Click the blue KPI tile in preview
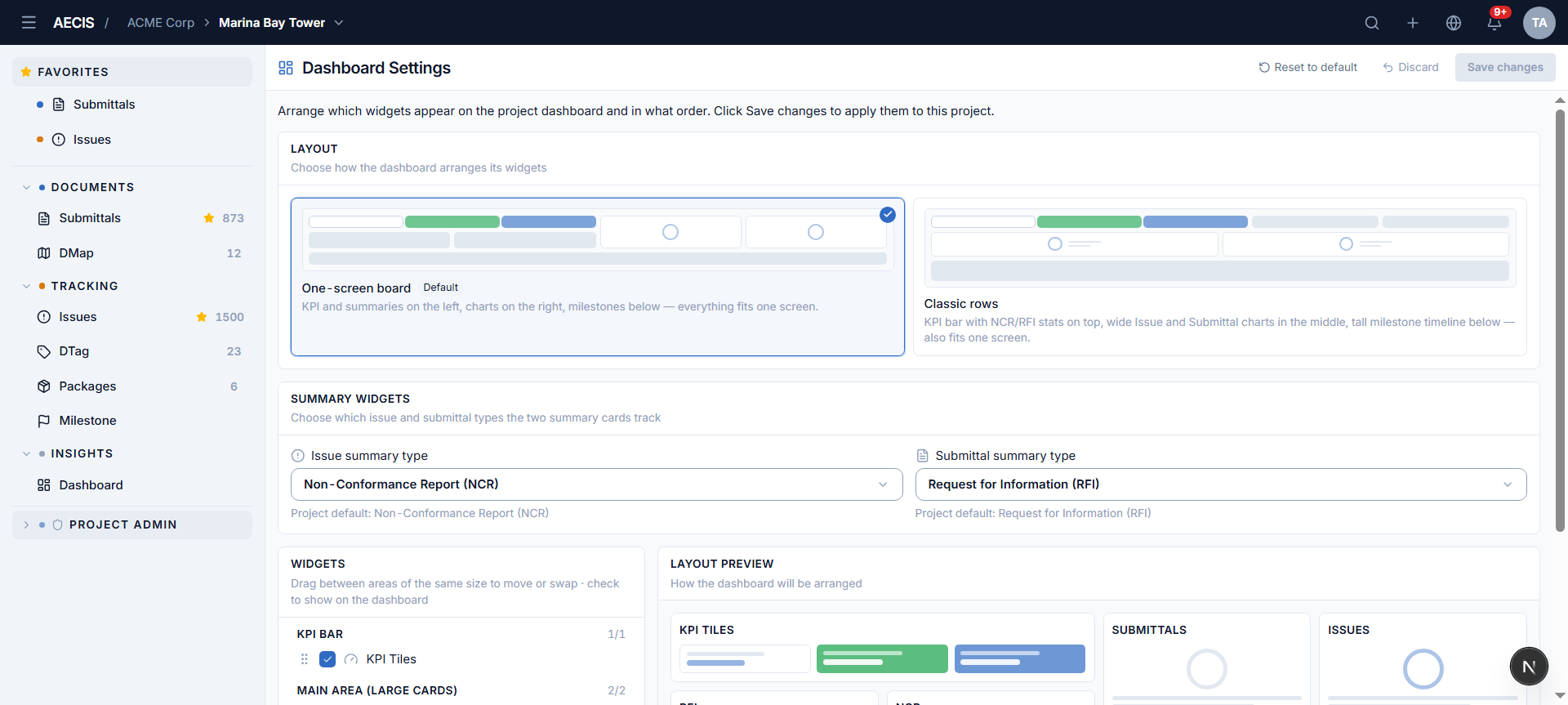Image resolution: width=1568 pixels, height=705 pixels. pos(1020,658)
